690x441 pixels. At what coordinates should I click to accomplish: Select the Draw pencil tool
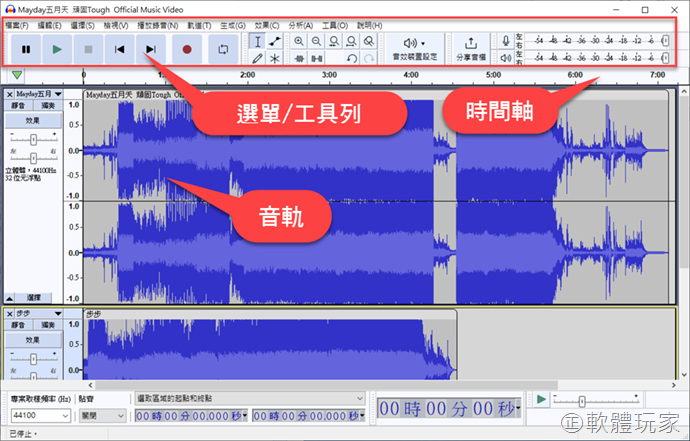(257, 59)
